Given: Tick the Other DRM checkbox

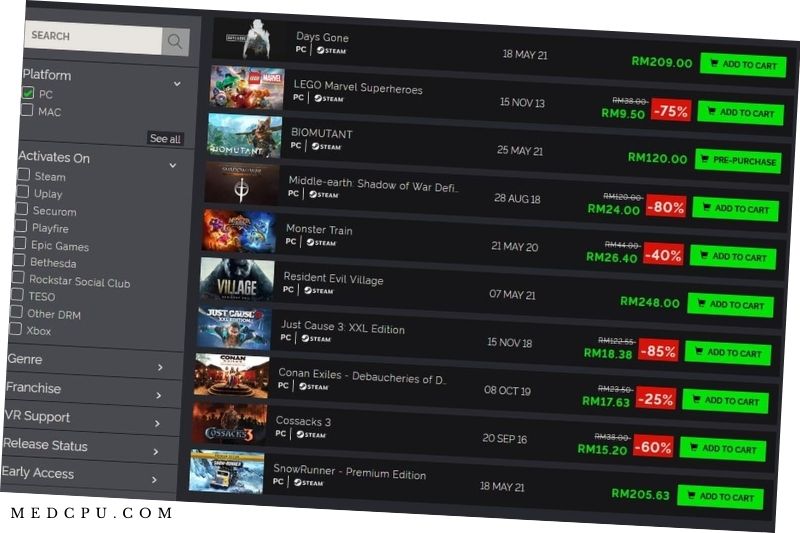Looking at the screenshot, I should coord(16,312).
